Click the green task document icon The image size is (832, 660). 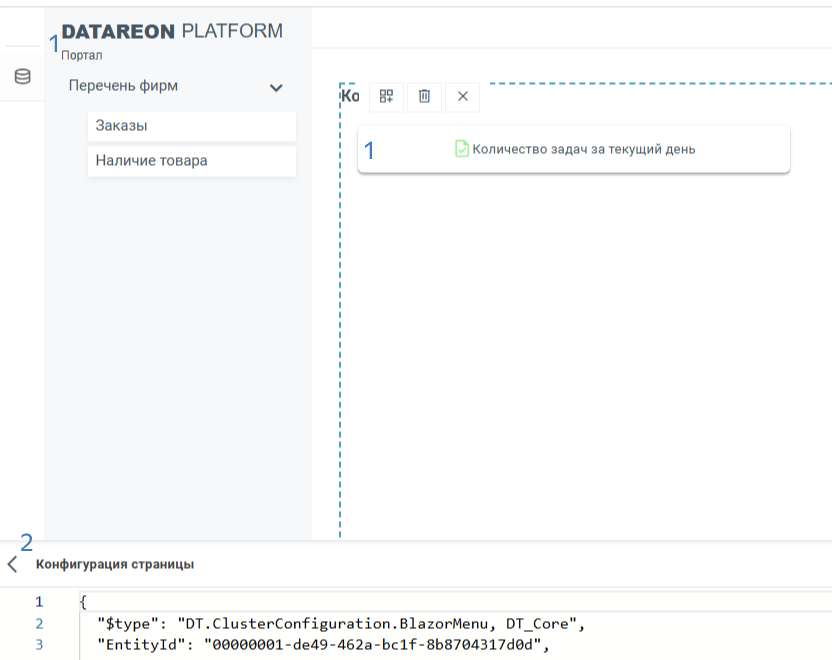pyautogui.click(x=462, y=149)
